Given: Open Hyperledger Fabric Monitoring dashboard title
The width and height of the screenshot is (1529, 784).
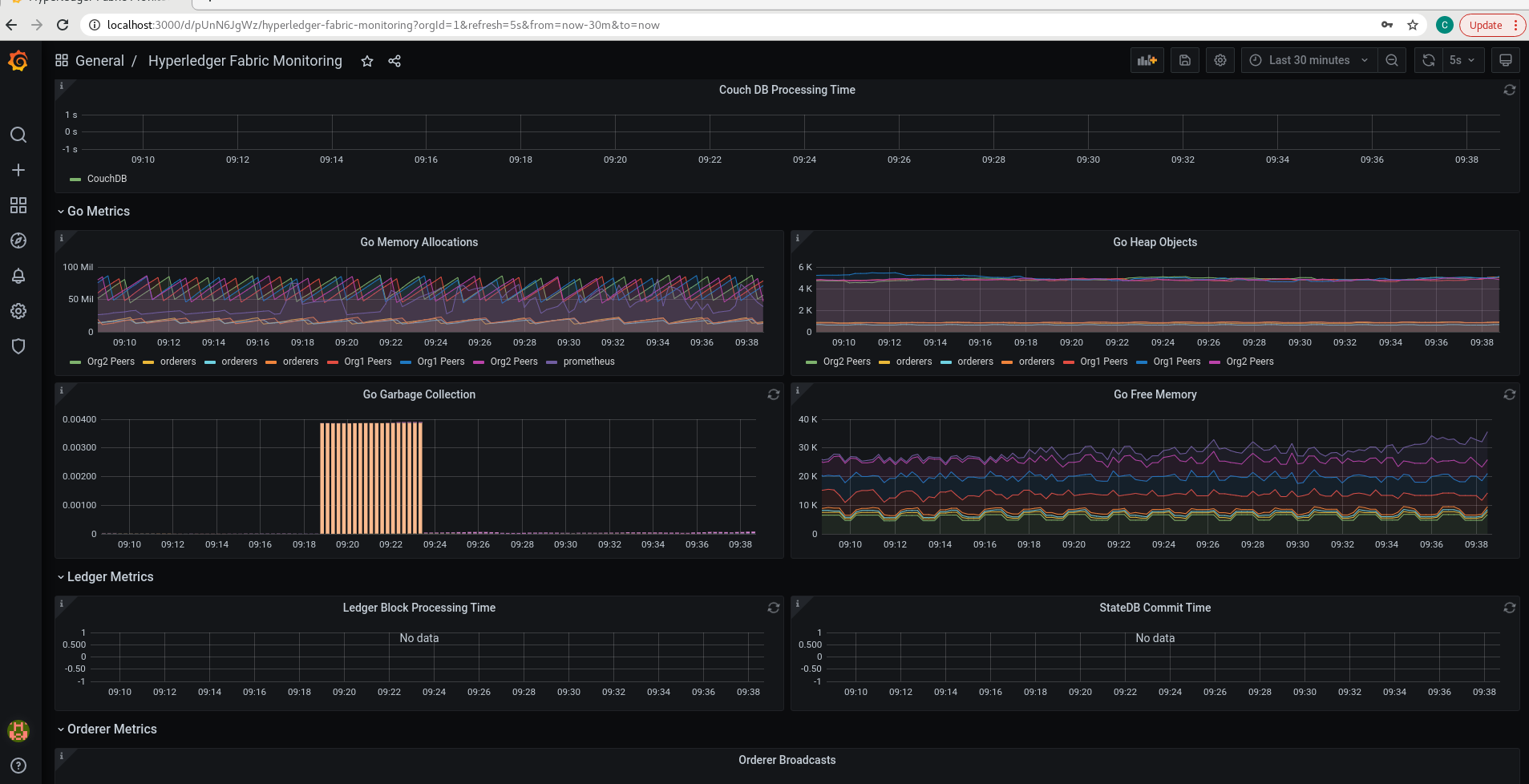Looking at the screenshot, I should click(x=245, y=61).
